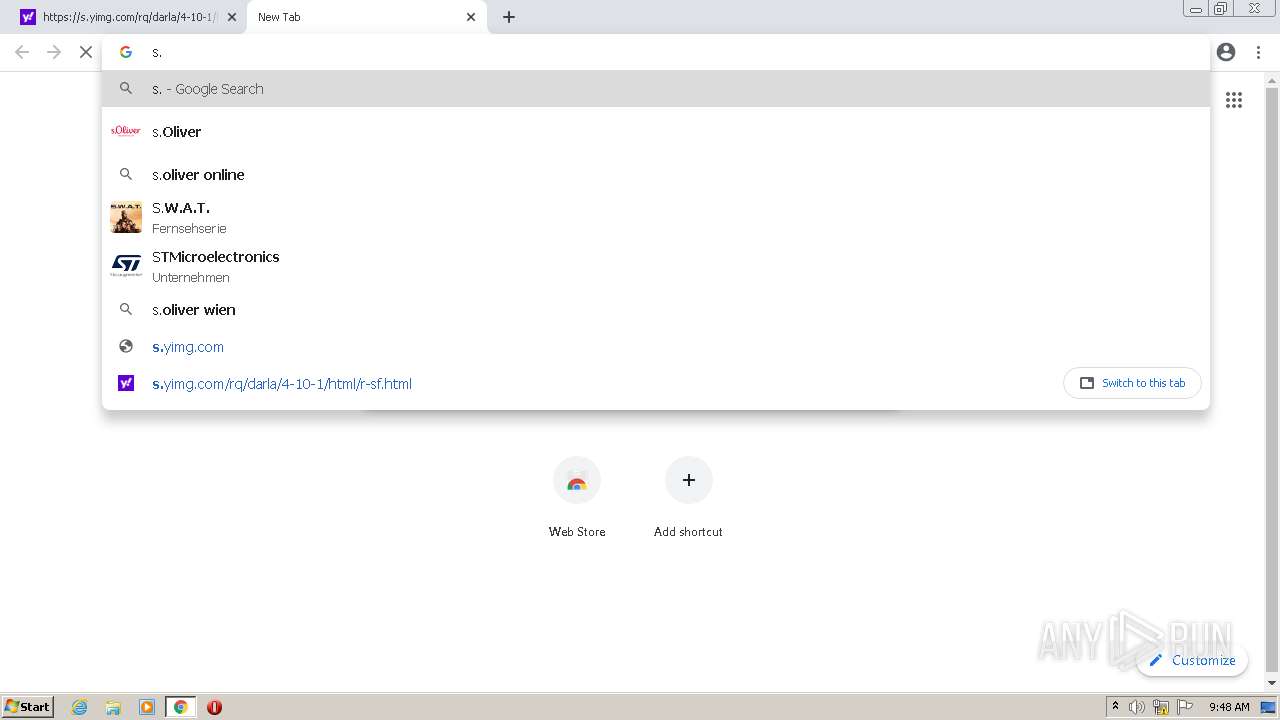The image size is (1280, 720).
Task: Open the s.yimg.com suggestion
Action: [656, 347]
